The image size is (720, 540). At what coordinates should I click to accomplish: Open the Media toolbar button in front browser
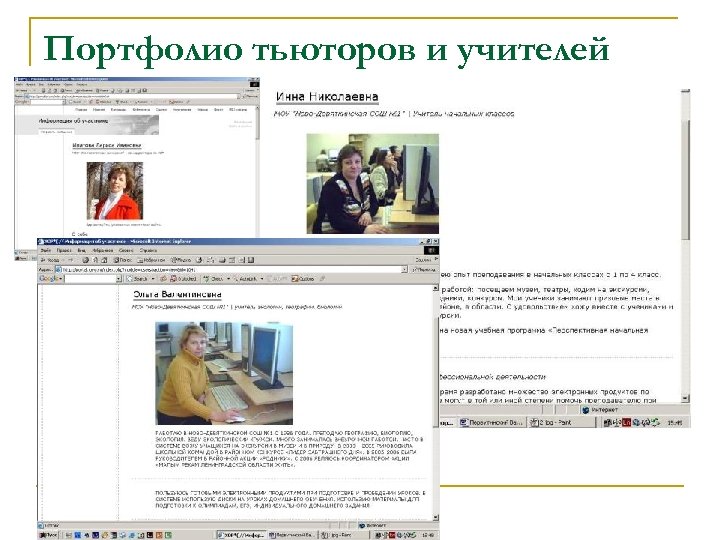coord(181,260)
